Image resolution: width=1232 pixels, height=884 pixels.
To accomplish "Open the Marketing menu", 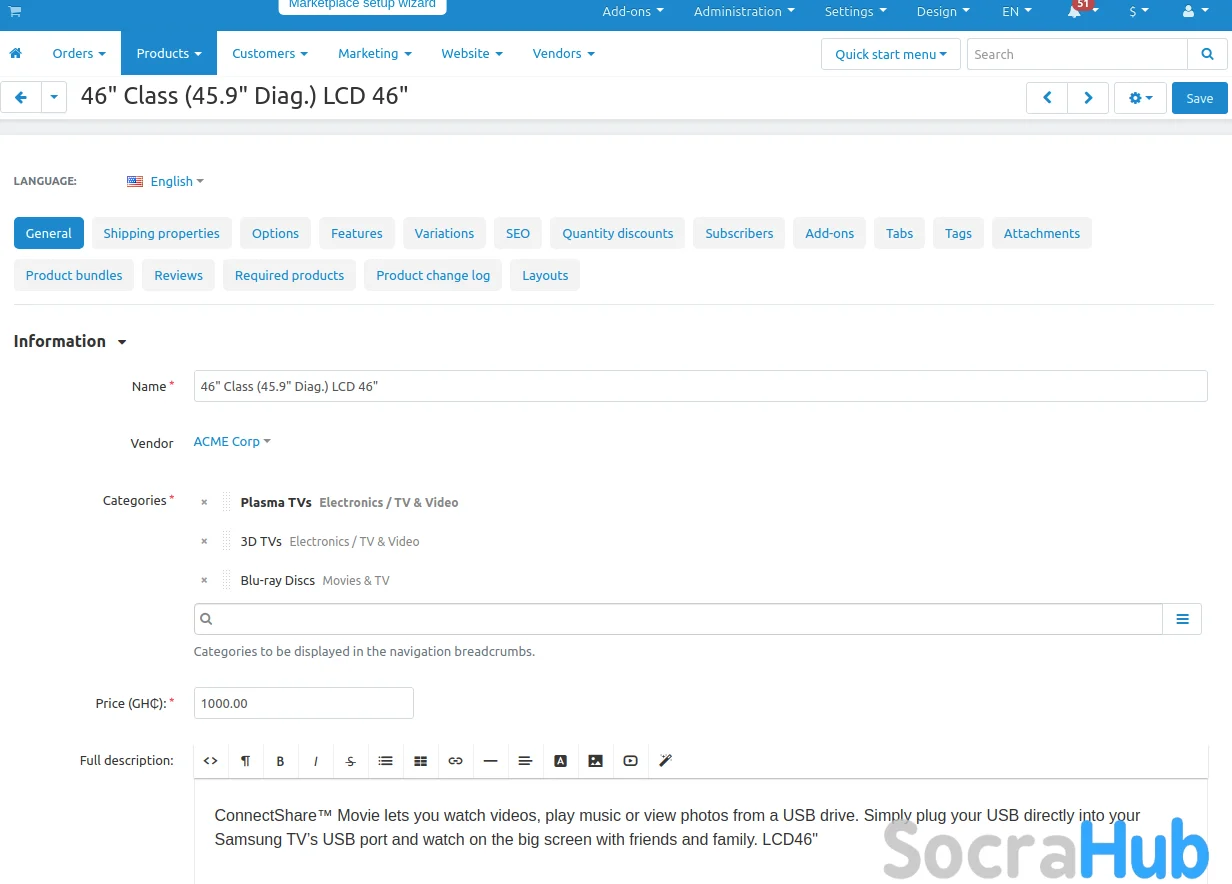I will (375, 53).
